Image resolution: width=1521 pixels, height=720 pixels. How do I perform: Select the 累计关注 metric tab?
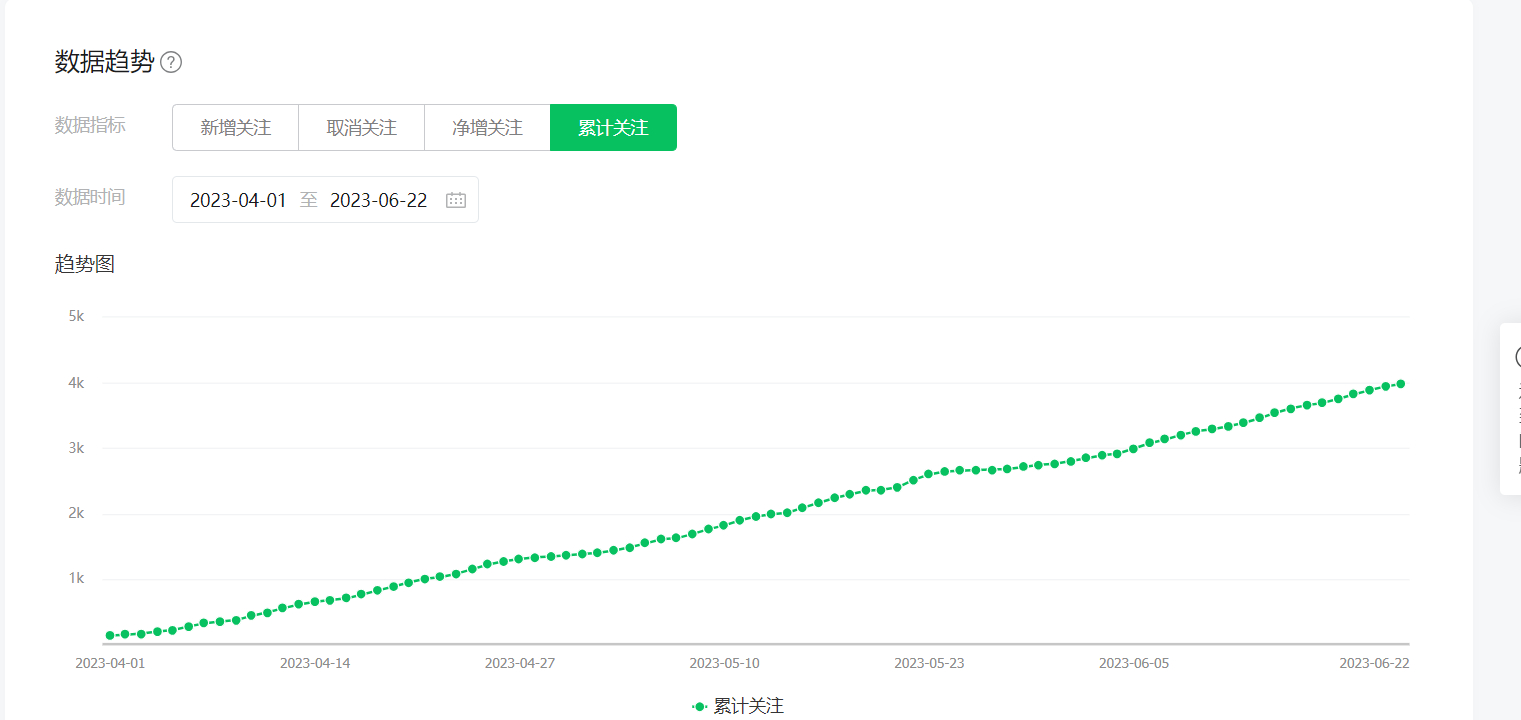pos(613,128)
